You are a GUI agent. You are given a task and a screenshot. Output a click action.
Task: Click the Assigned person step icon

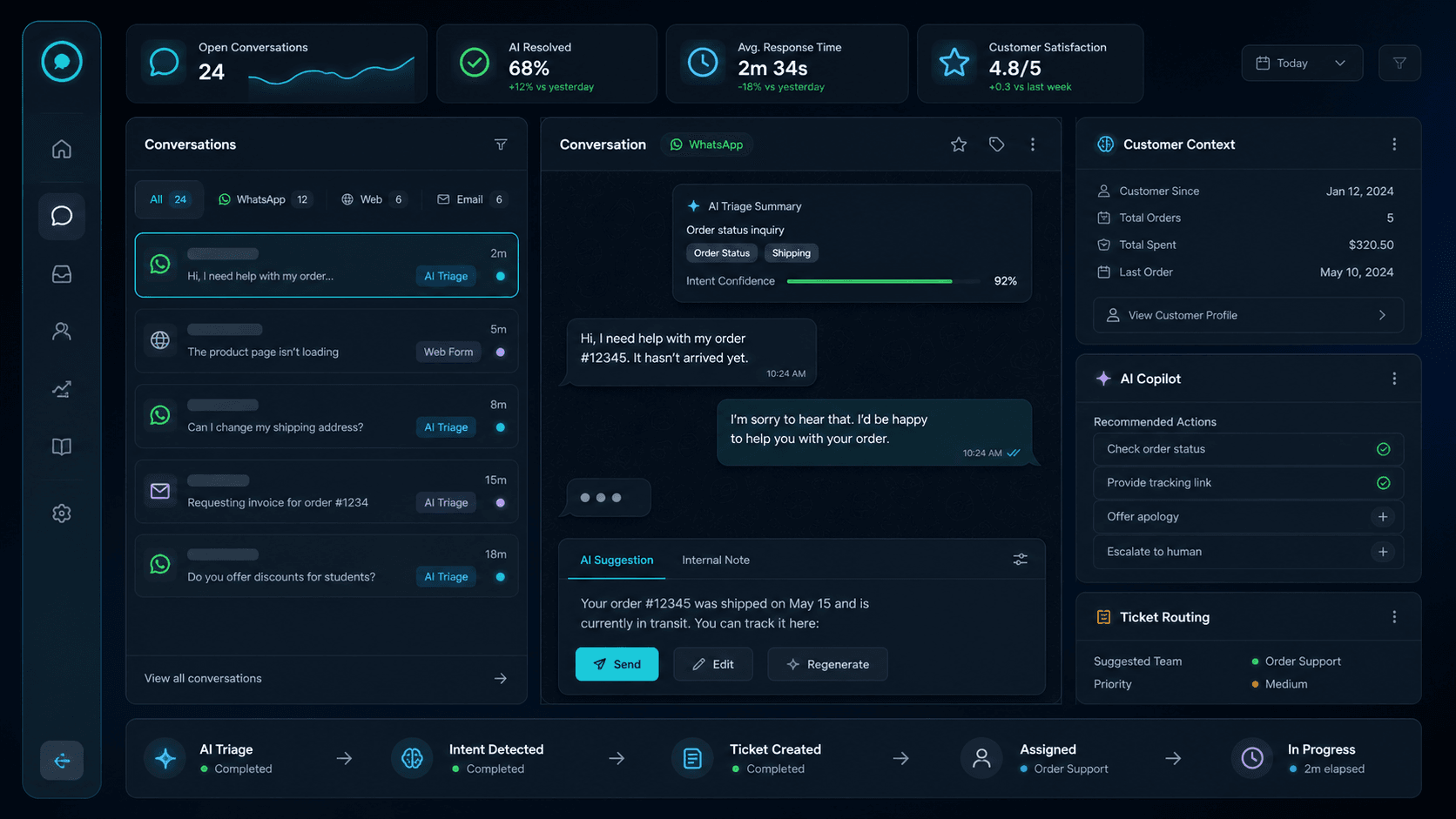(x=981, y=758)
